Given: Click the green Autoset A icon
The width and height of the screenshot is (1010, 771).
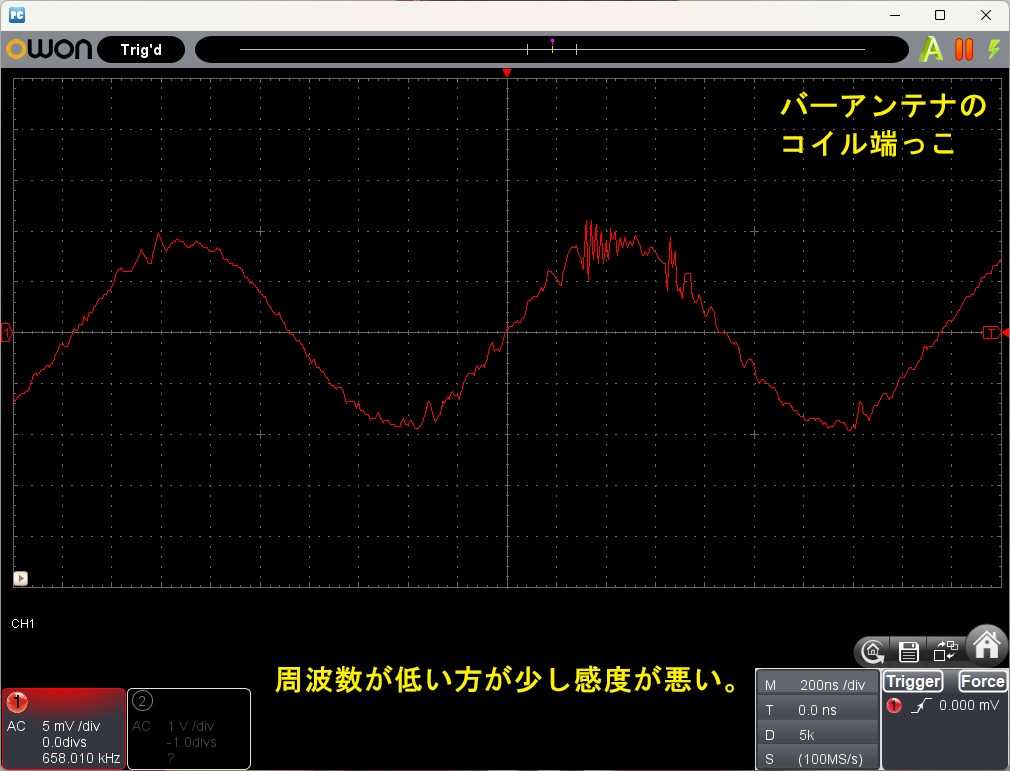Looking at the screenshot, I should [931, 50].
